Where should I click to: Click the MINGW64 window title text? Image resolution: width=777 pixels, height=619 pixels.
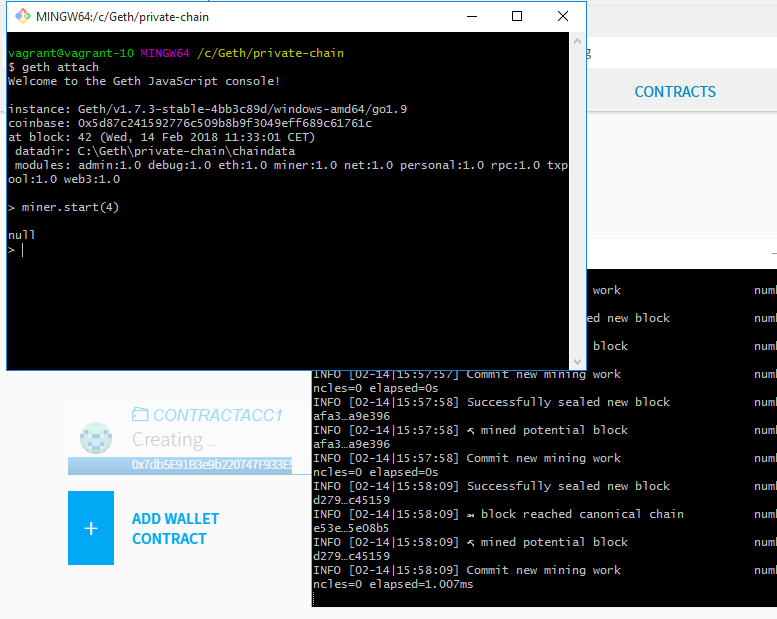122,17
